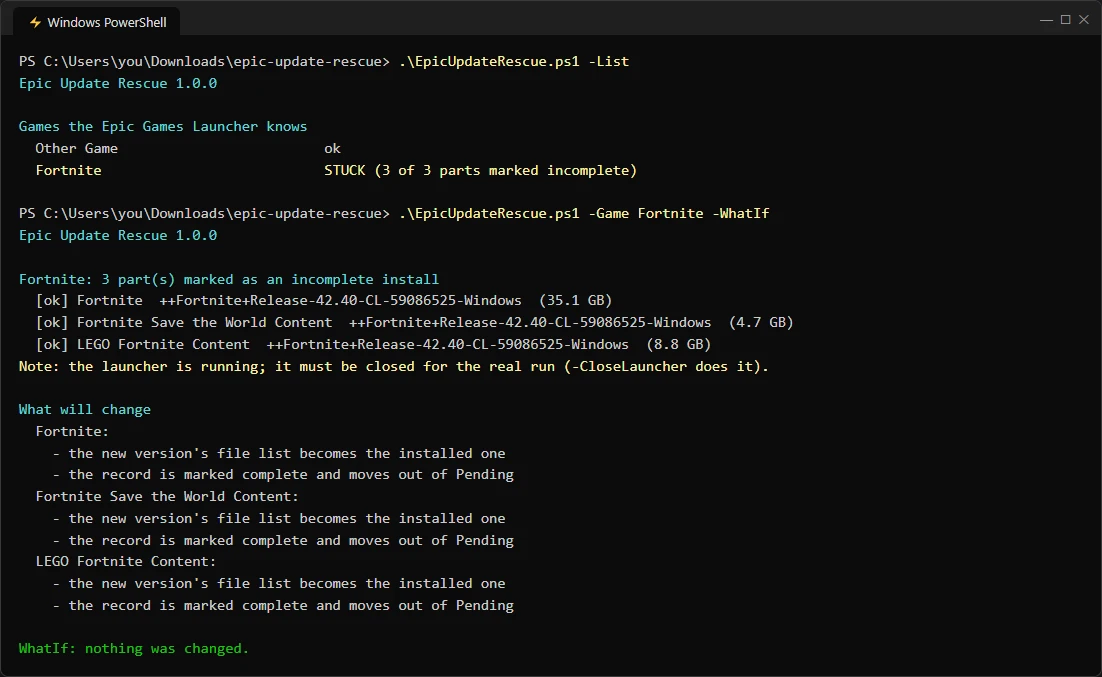This screenshot has width=1102, height=677.
Task: Click the '(35.1 GB)' size value
Action: coord(576,300)
